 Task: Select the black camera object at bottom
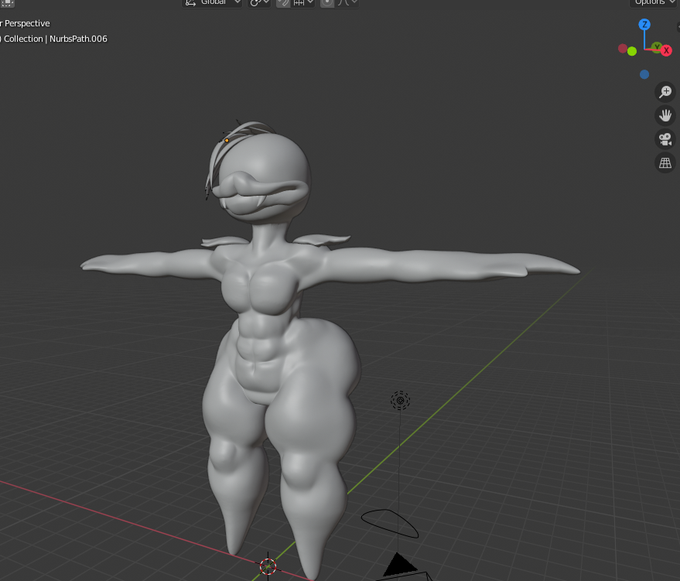401,566
